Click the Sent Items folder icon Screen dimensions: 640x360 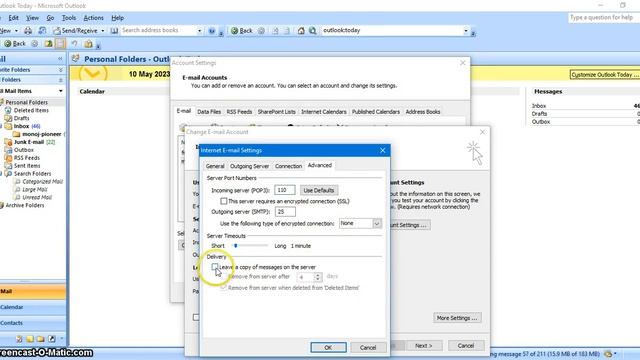point(8,166)
